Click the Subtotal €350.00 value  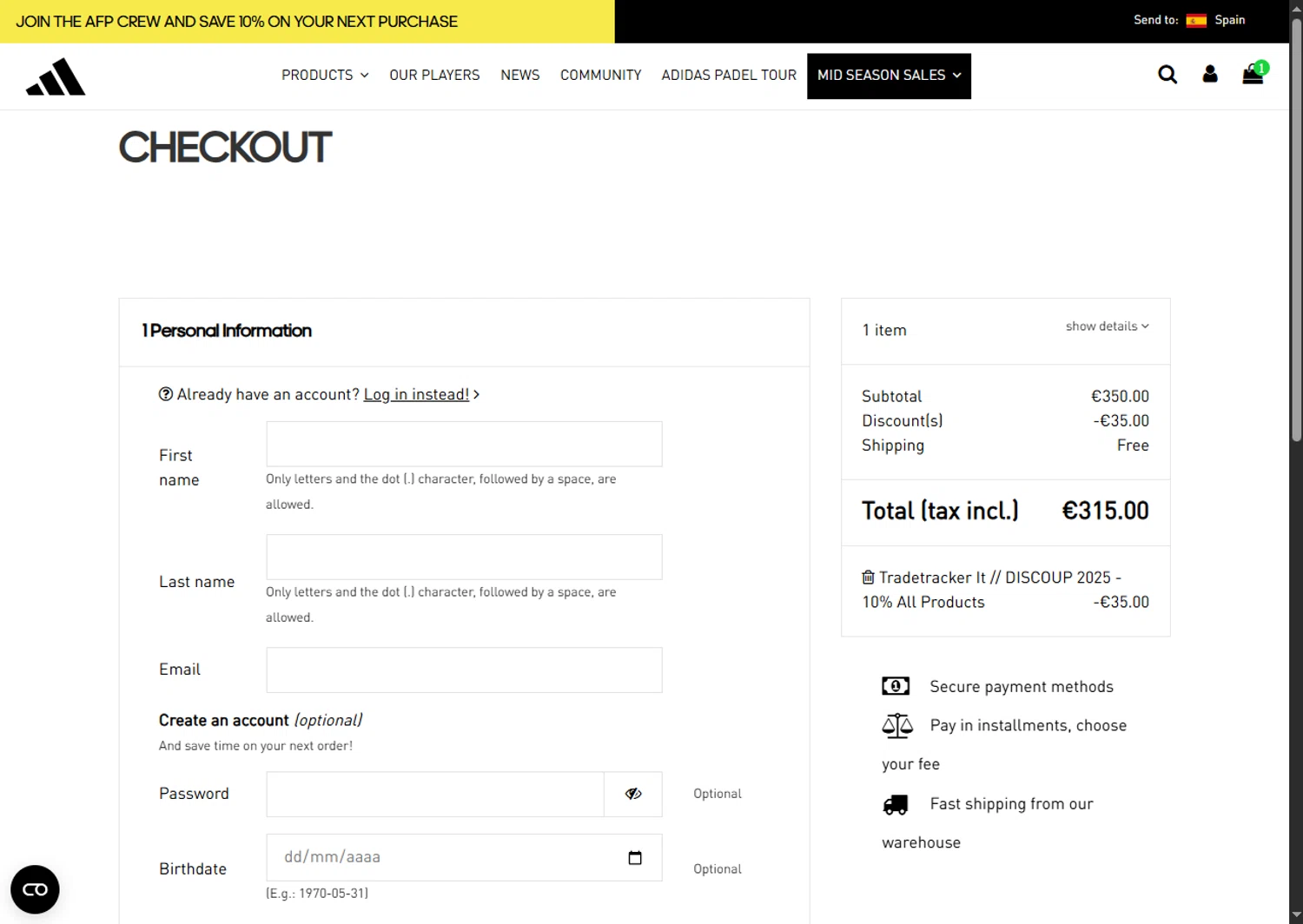1120,396
